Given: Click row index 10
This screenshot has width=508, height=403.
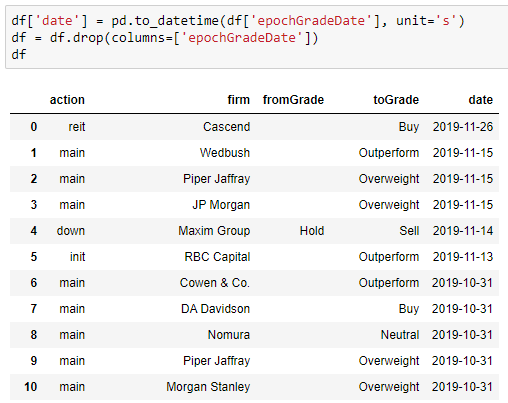Looking at the screenshot, I should [x=30, y=387].
